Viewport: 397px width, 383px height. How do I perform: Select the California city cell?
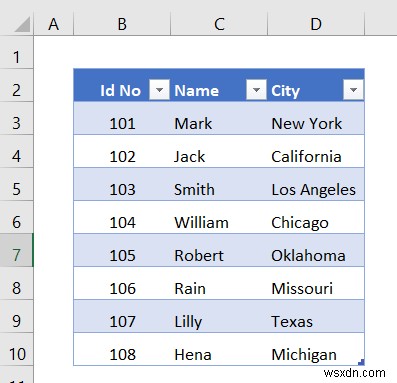[316, 151]
